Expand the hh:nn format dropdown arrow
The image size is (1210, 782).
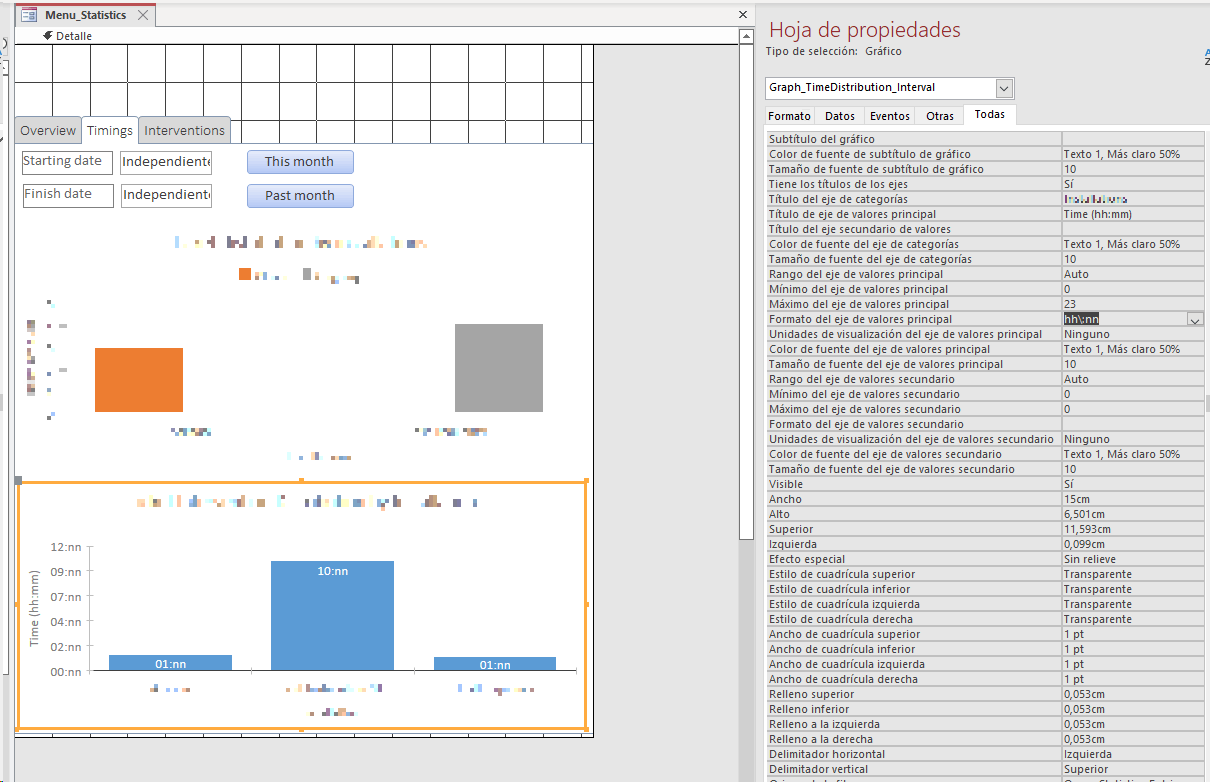tap(1195, 319)
